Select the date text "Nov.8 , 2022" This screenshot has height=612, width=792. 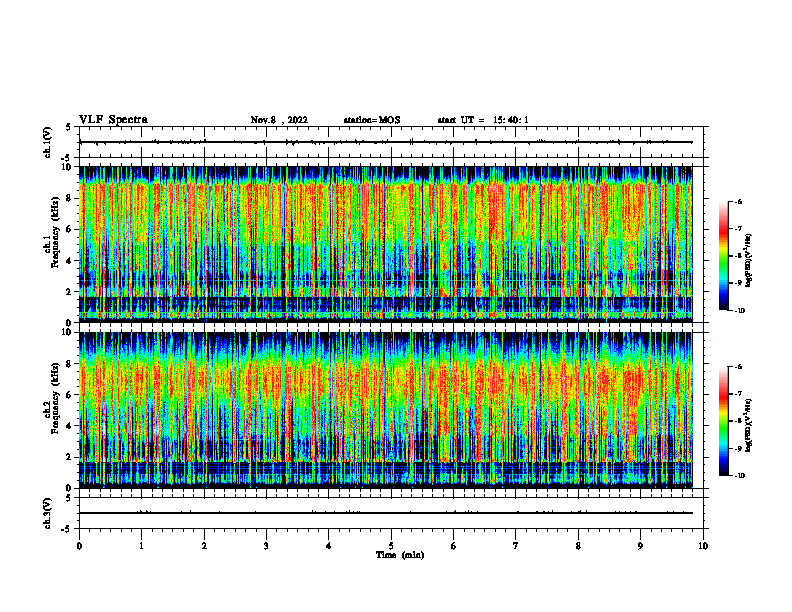[279, 120]
